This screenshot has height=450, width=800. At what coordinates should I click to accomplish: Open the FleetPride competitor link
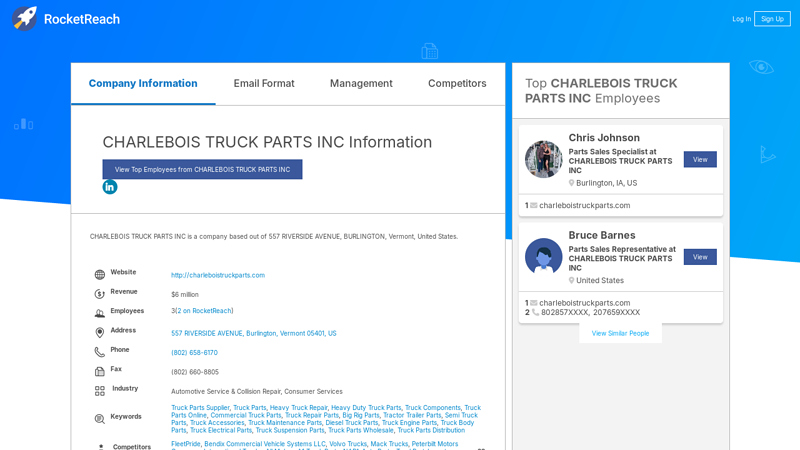186,444
